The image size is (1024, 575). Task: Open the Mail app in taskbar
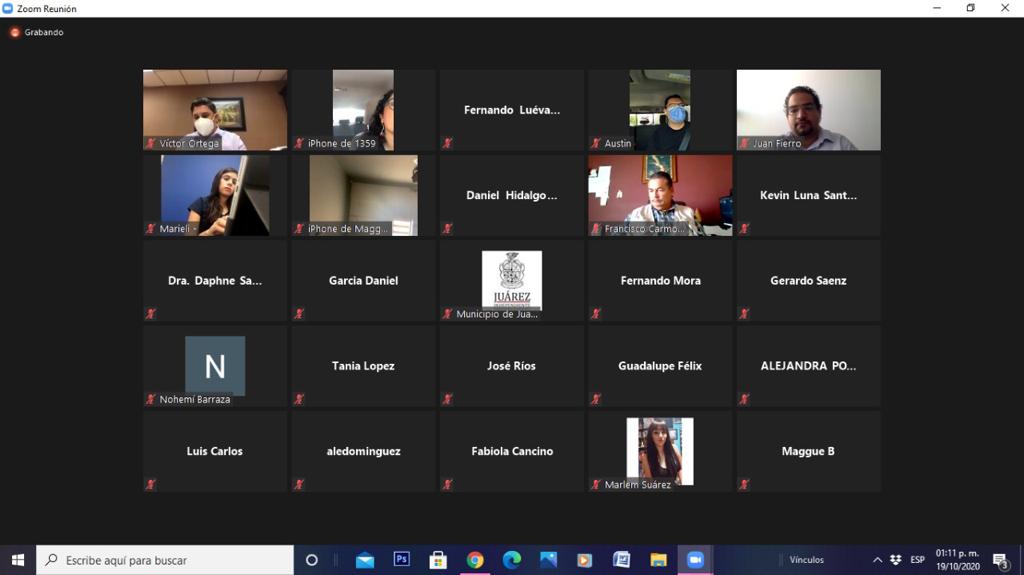pyautogui.click(x=365, y=560)
